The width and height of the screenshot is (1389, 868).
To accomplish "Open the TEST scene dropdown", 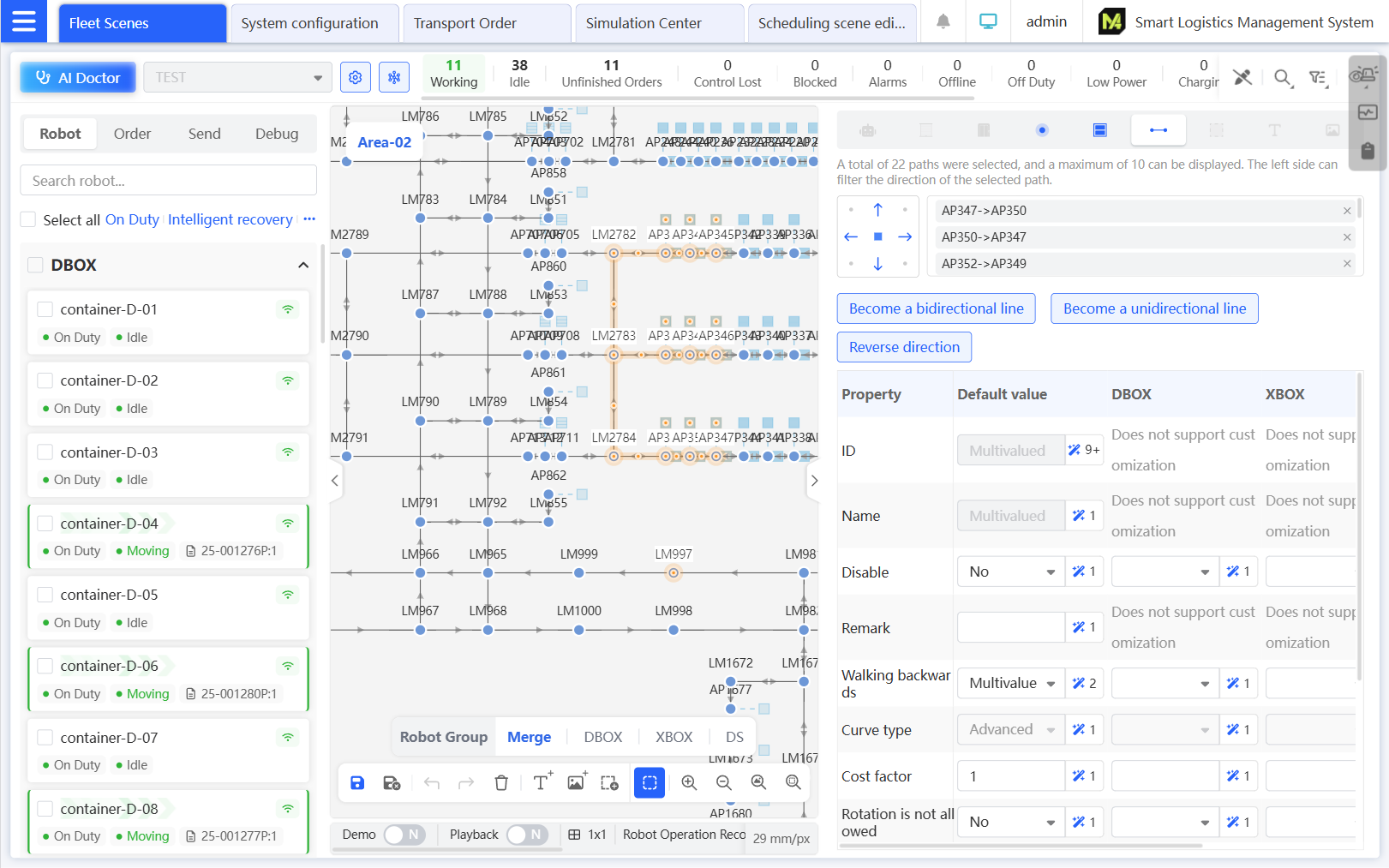I will click(x=237, y=77).
